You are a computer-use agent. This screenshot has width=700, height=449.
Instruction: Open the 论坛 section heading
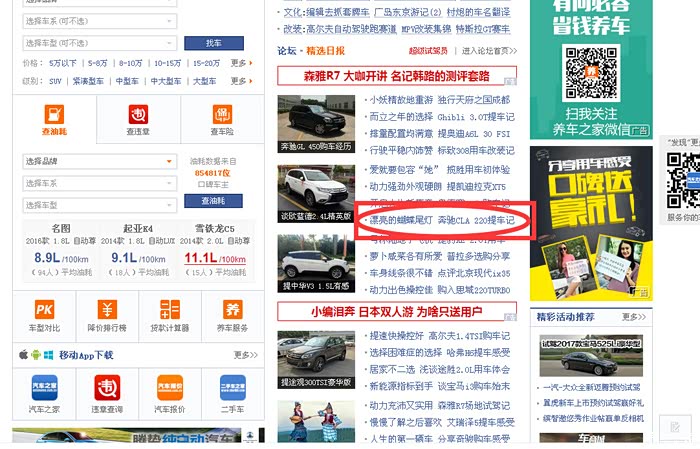[287, 51]
